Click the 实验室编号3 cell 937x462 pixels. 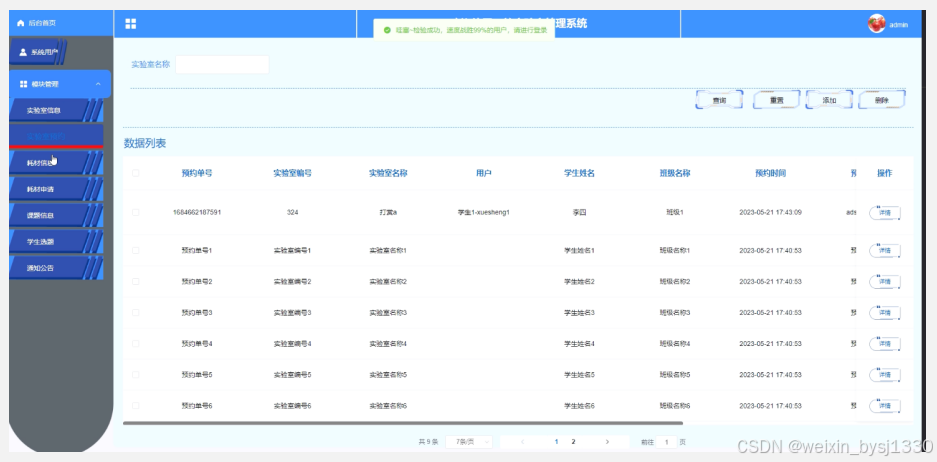point(292,313)
